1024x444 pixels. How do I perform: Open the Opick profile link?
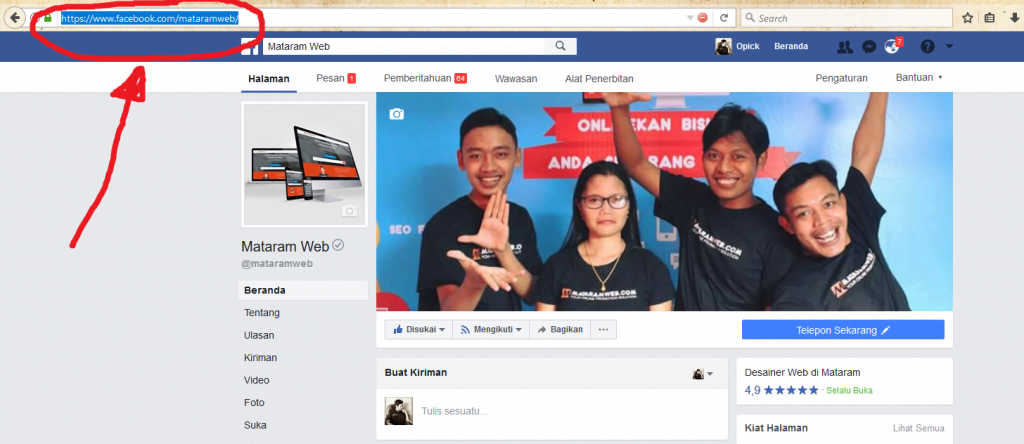click(747, 46)
